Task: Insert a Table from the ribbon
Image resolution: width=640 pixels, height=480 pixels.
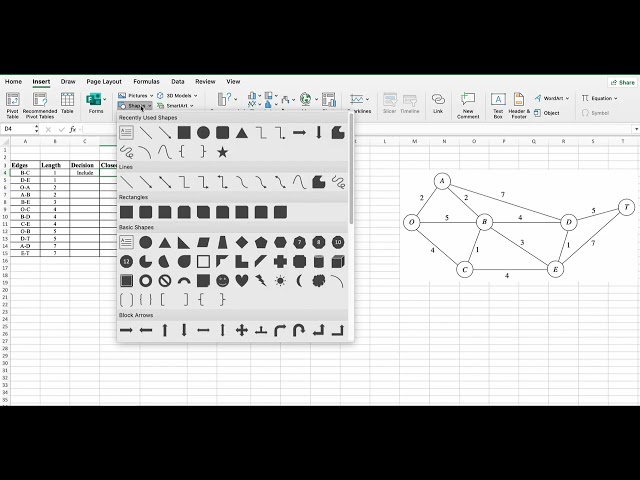Action: 67,103
